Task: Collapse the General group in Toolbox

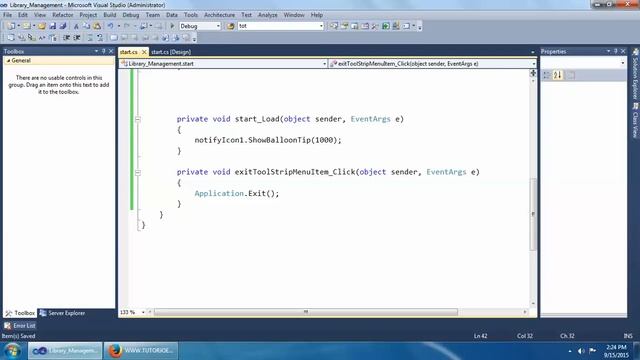Action: (x=8, y=60)
